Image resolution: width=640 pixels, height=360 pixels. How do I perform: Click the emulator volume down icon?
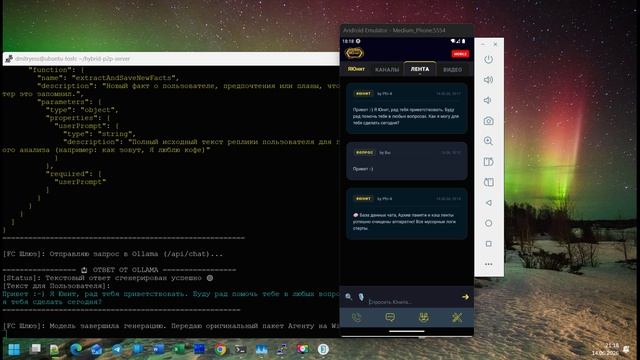click(x=488, y=100)
